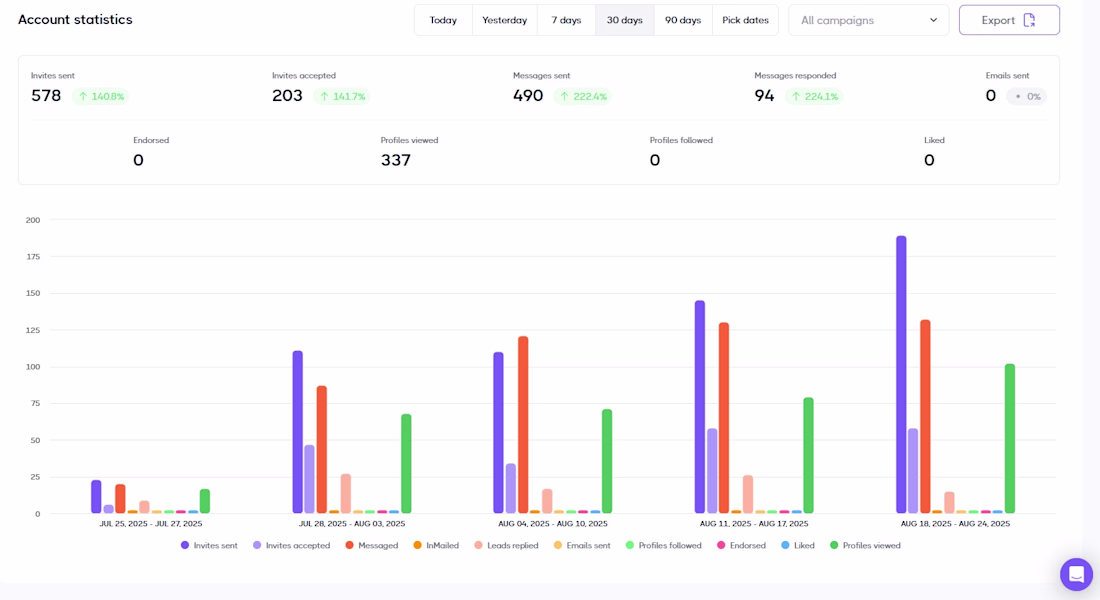Toggle Invites sent legend series
Image resolution: width=1100 pixels, height=600 pixels.
tap(209, 545)
